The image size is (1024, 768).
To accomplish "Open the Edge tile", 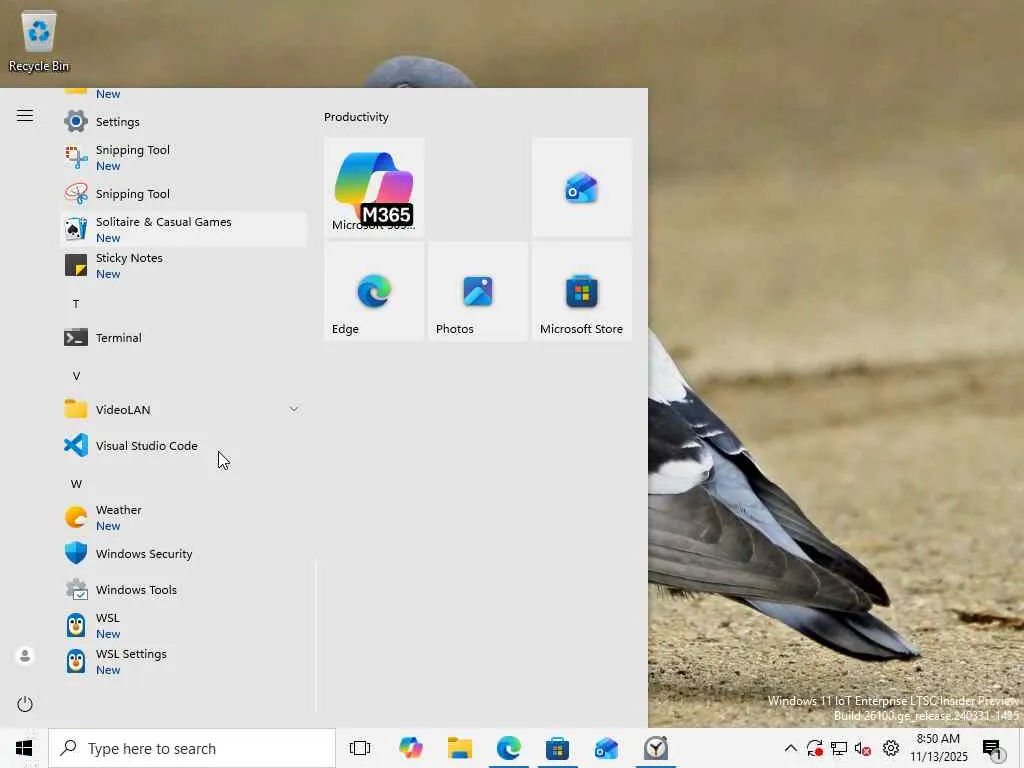I will [374, 291].
